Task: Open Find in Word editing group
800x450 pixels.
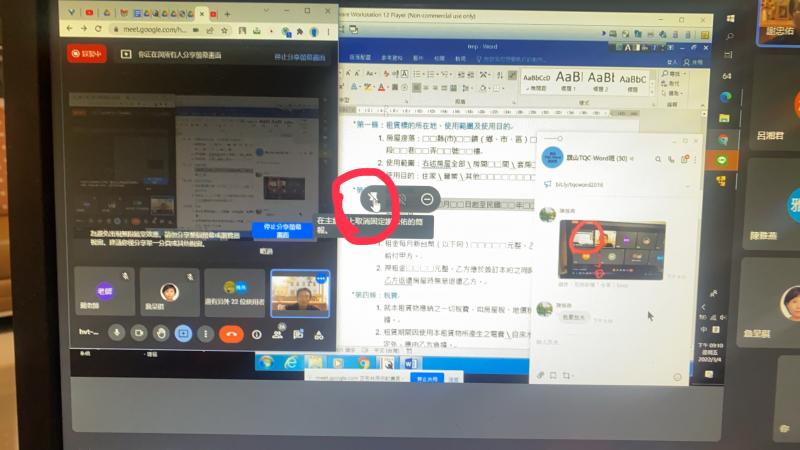Action: pos(671,74)
